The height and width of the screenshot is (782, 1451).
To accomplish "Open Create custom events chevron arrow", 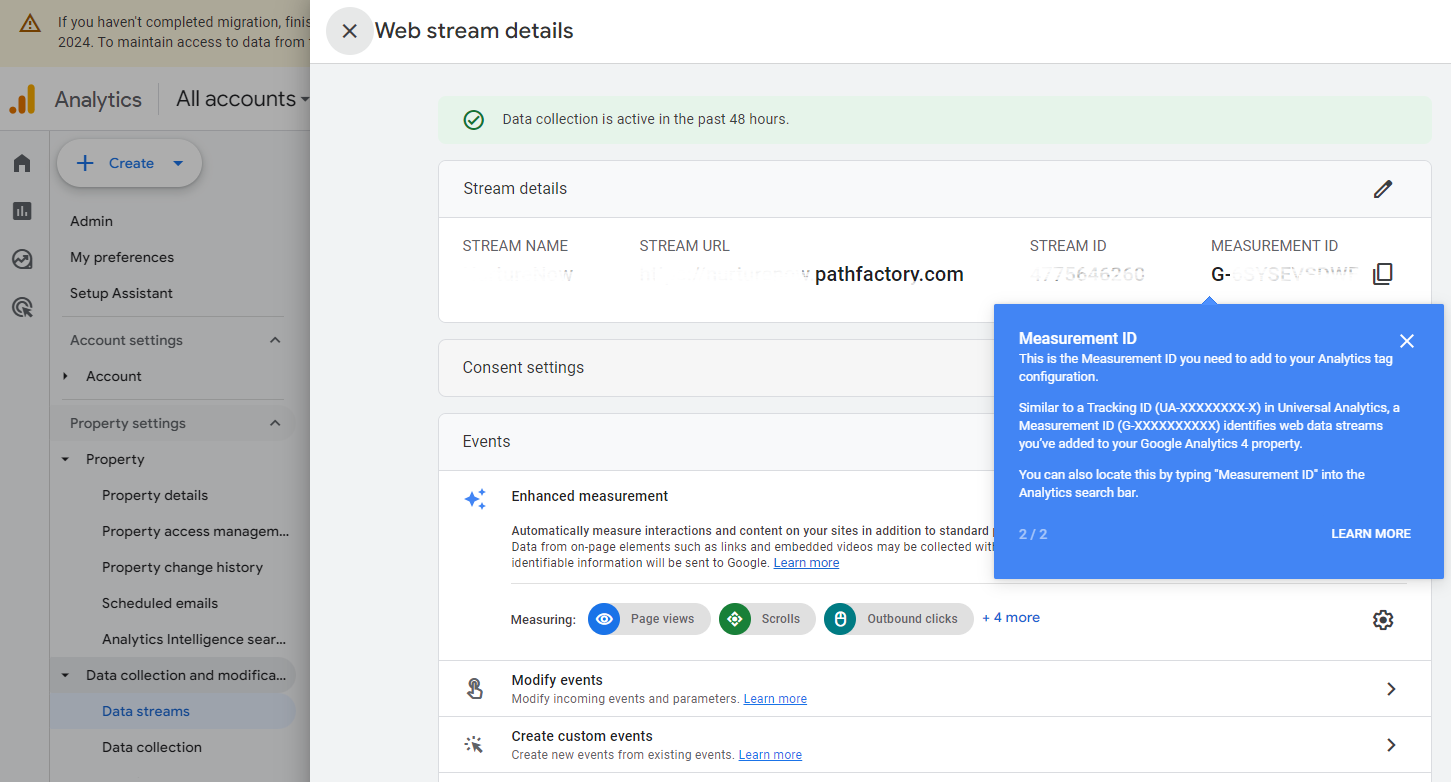I will pyautogui.click(x=1391, y=745).
